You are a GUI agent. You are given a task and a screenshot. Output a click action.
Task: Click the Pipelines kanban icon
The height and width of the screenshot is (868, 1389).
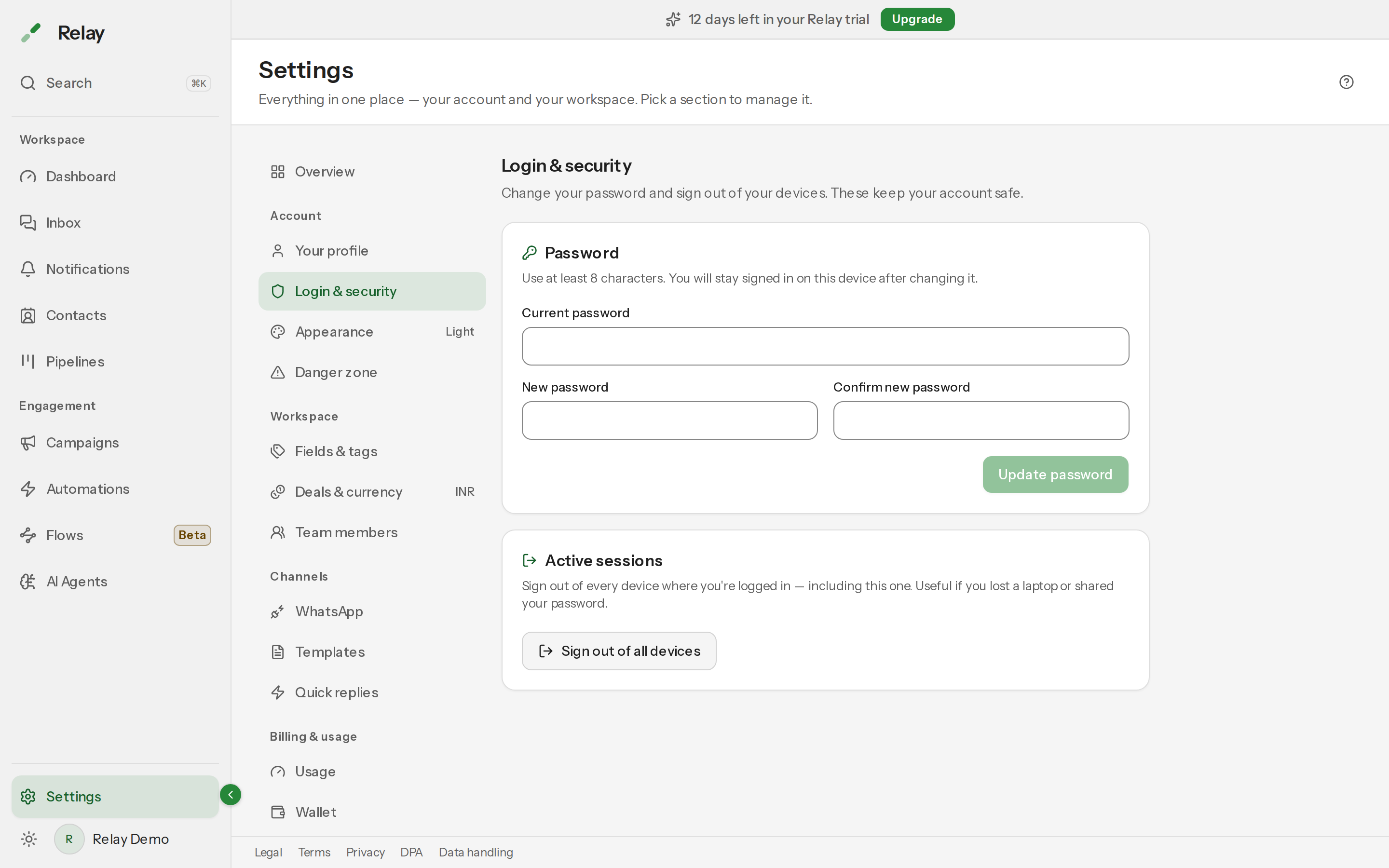pyautogui.click(x=27, y=361)
